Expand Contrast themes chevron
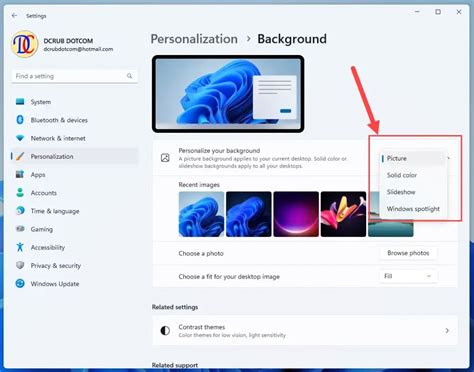The width and height of the screenshot is (474, 372). pos(447,330)
